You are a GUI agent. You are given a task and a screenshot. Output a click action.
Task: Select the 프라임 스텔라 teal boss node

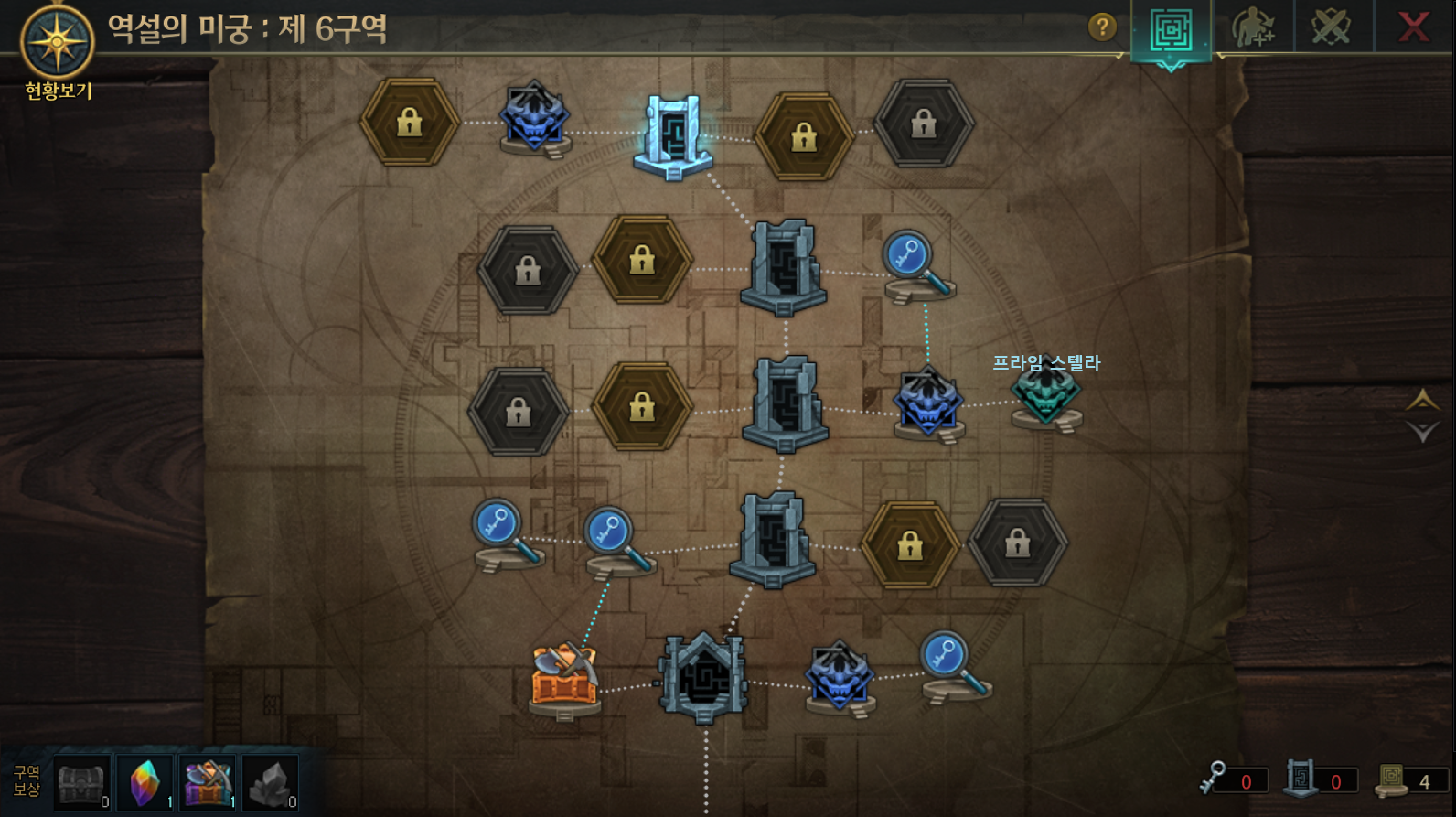click(x=1046, y=395)
